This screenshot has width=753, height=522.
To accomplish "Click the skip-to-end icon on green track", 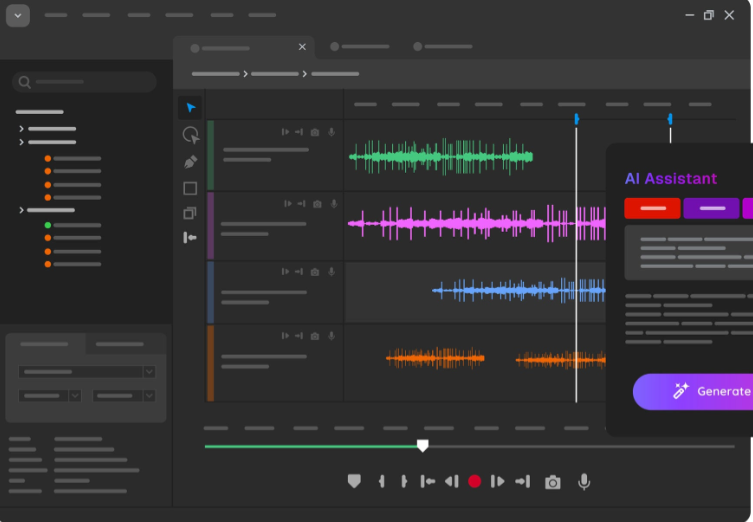I will [x=299, y=132].
